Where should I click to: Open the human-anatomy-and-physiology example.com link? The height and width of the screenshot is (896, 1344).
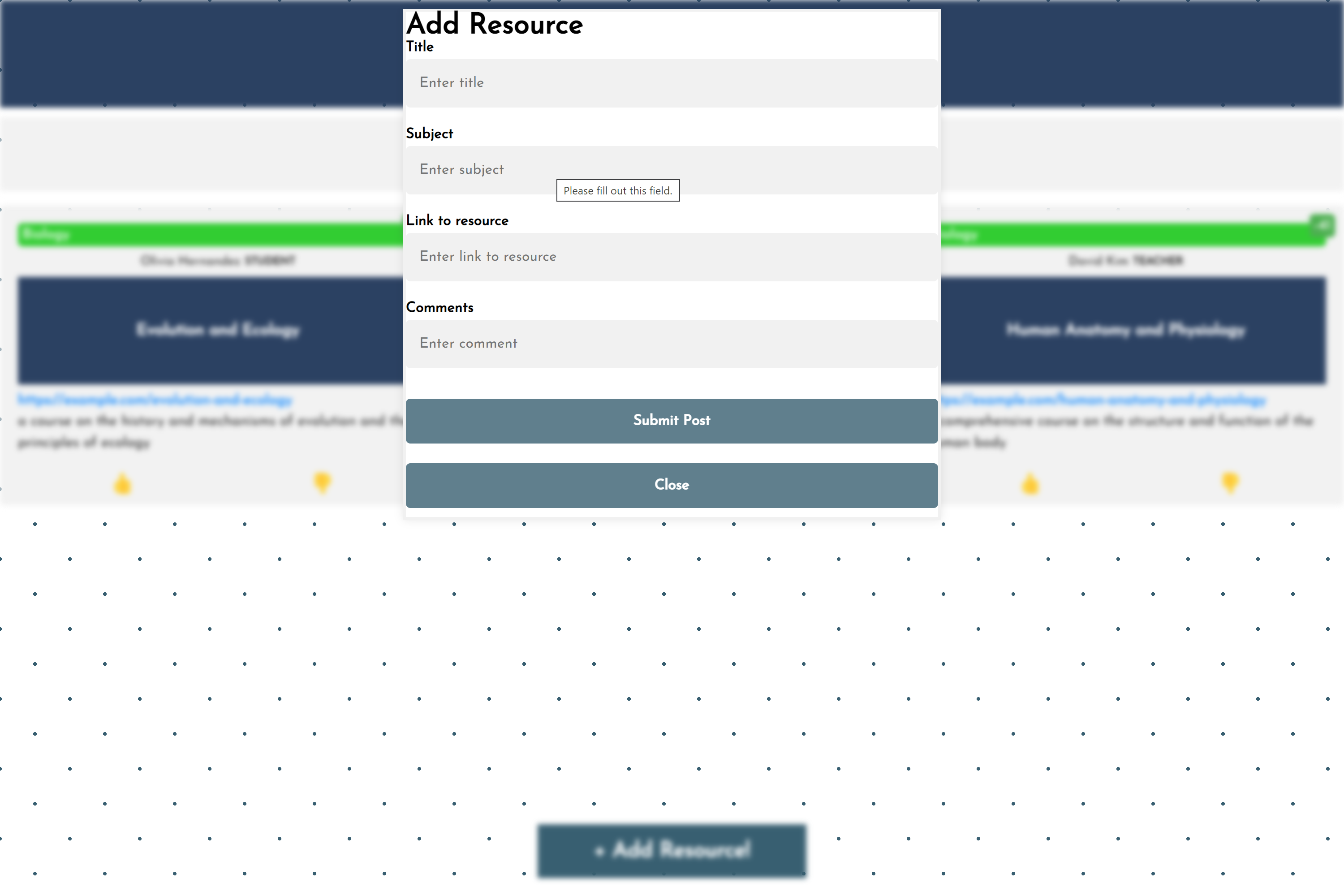click(1103, 400)
